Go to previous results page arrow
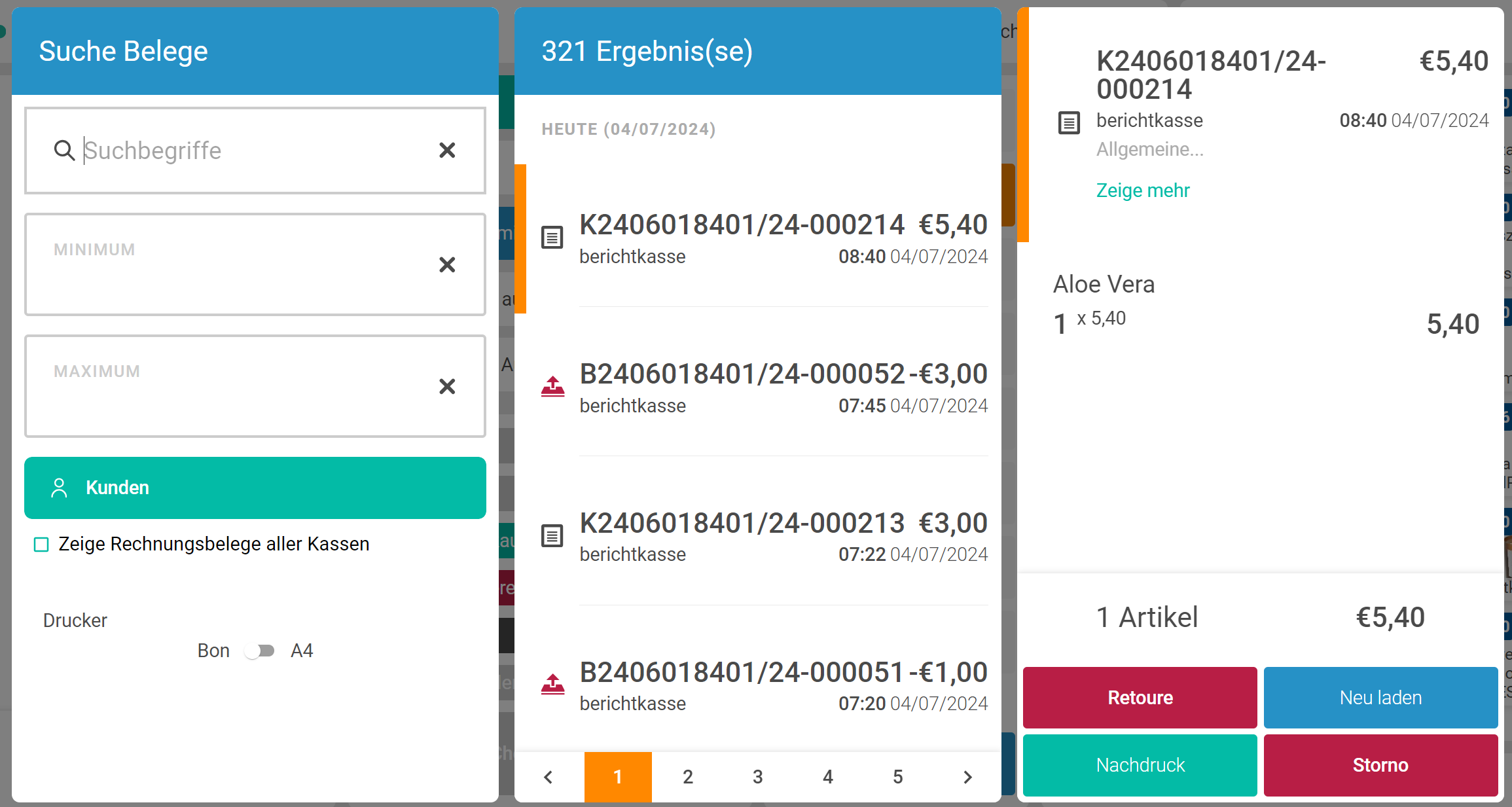 point(549,777)
